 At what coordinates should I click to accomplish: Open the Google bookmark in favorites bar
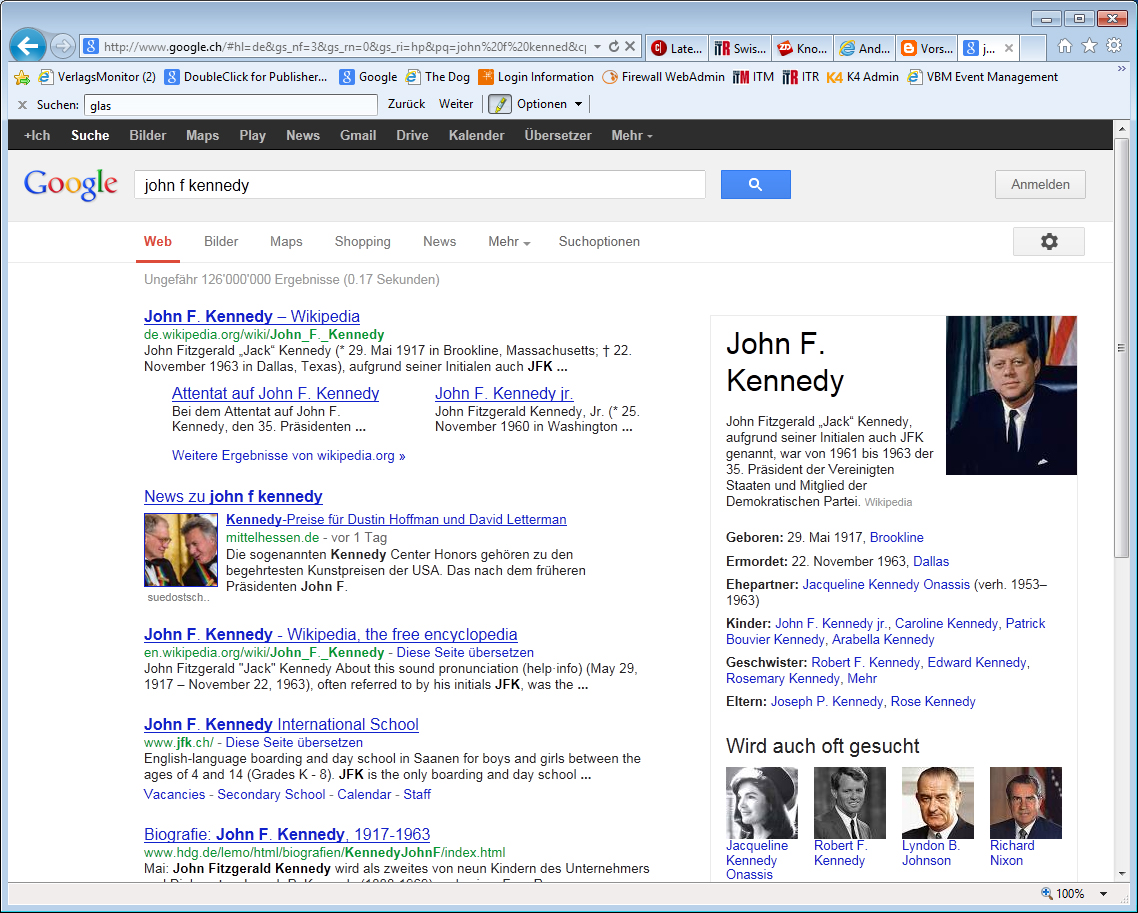coord(369,77)
